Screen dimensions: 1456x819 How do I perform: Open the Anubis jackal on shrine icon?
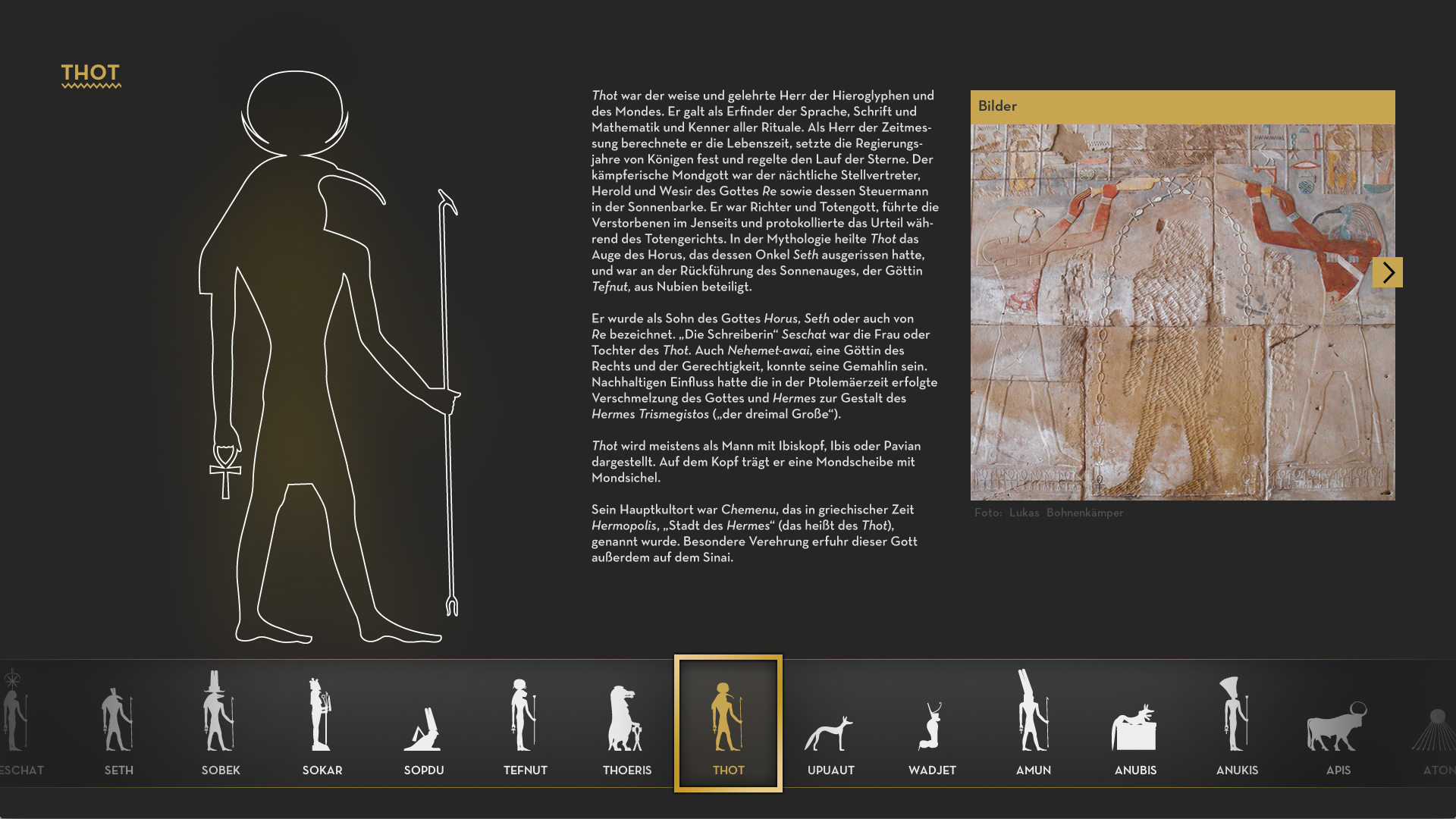coord(1134,728)
